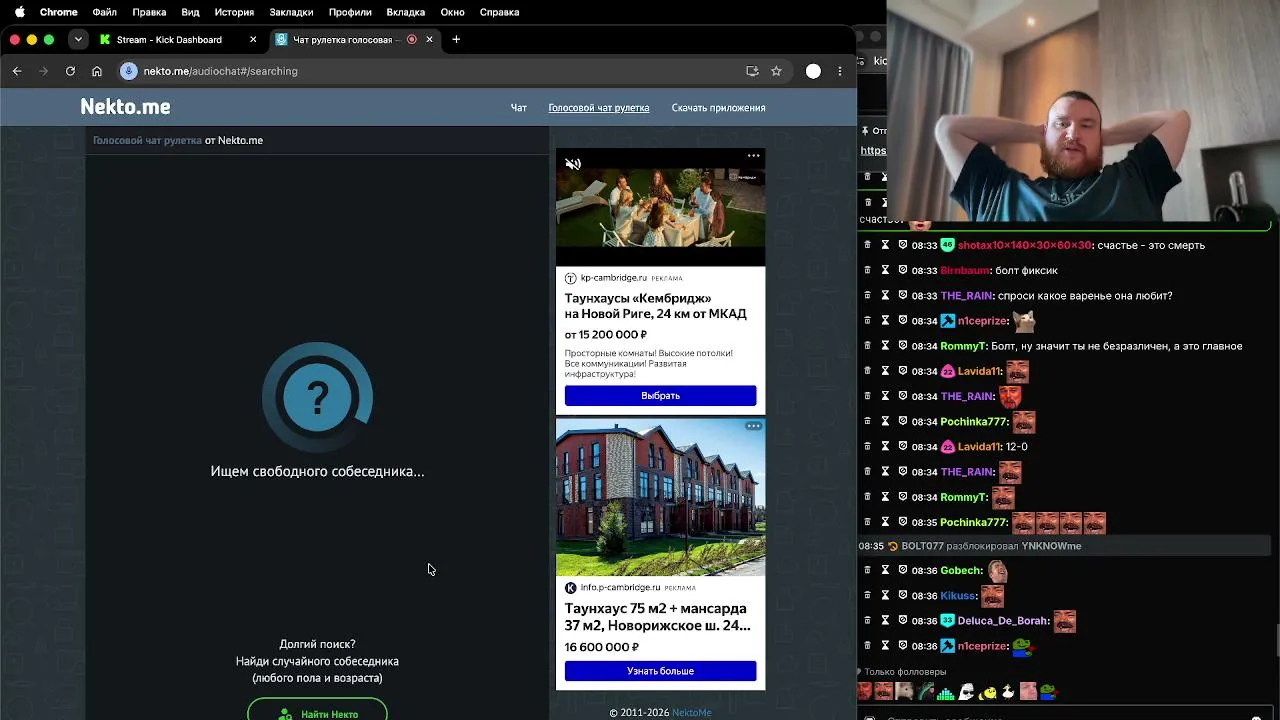Open options menu on brick townhouse ad

(753, 426)
